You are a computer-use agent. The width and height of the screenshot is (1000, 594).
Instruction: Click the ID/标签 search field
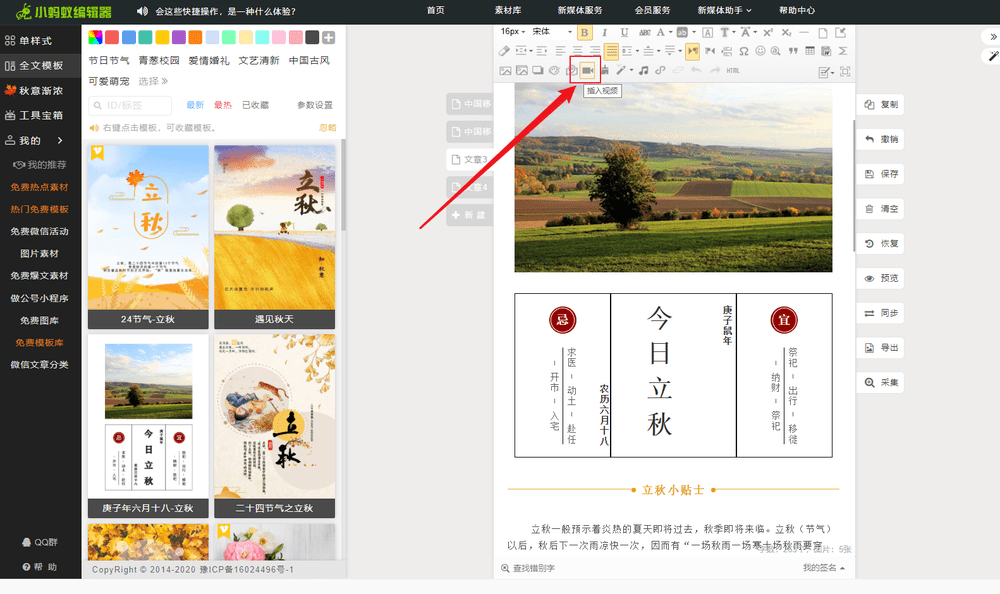click(x=130, y=105)
